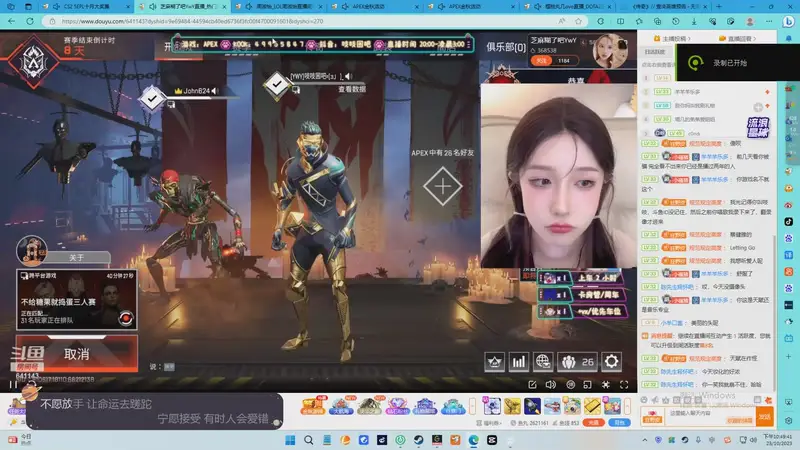
Task: Send chat message with 发送 button
Action: [764, 416]
